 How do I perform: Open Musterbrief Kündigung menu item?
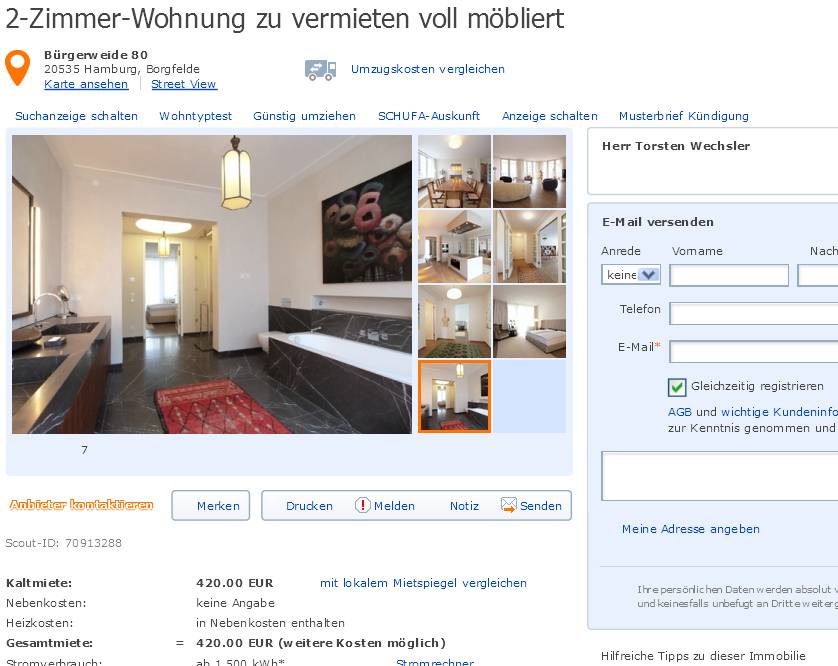684,116
